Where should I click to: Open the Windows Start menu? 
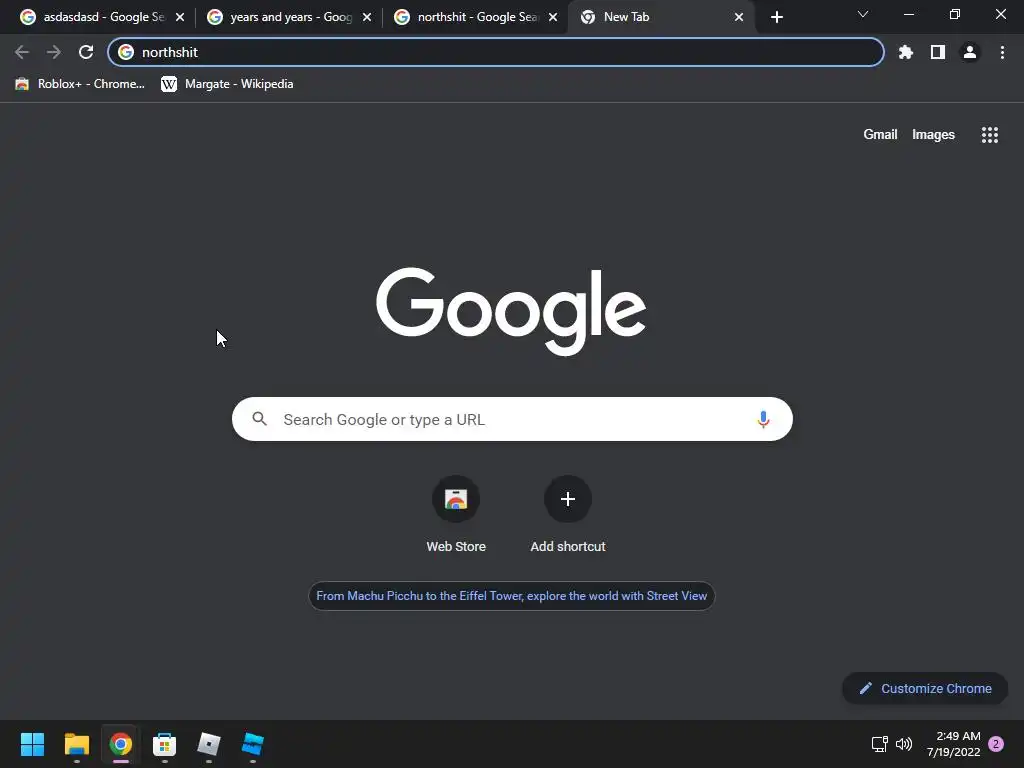pyautogui.click(x=33, y=744)
